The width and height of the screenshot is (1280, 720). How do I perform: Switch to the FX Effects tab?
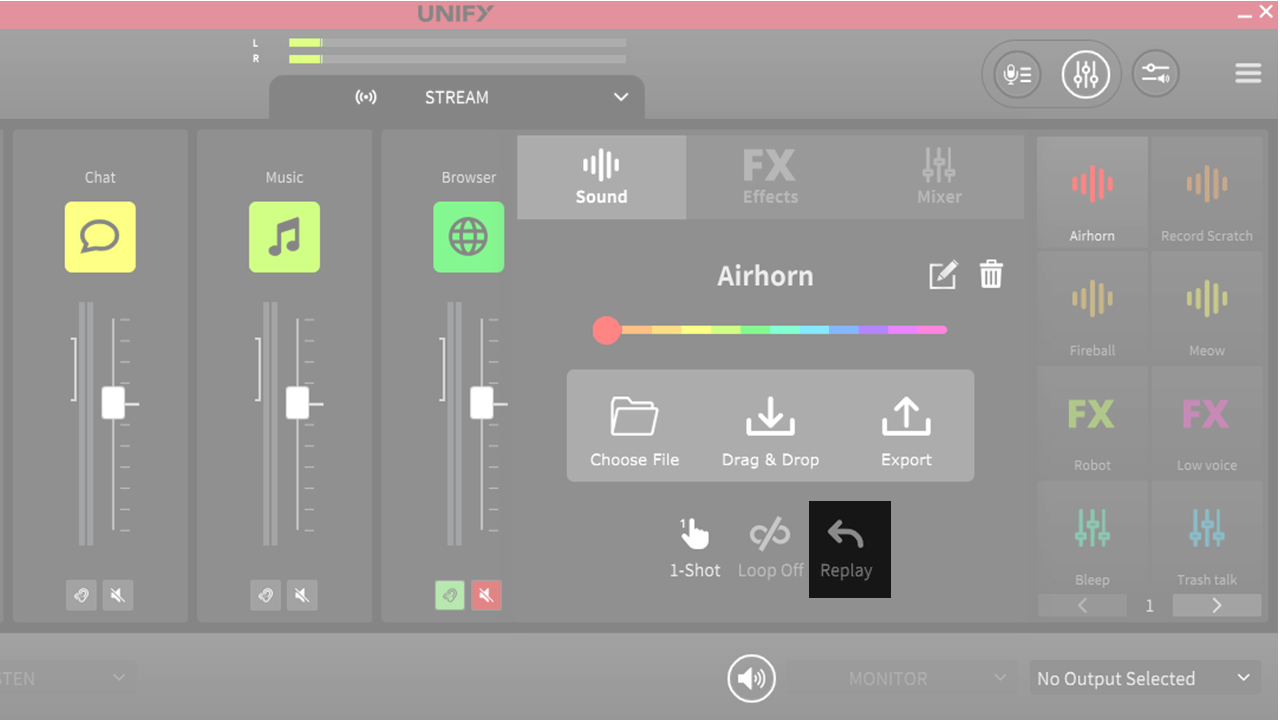[770, 177]
